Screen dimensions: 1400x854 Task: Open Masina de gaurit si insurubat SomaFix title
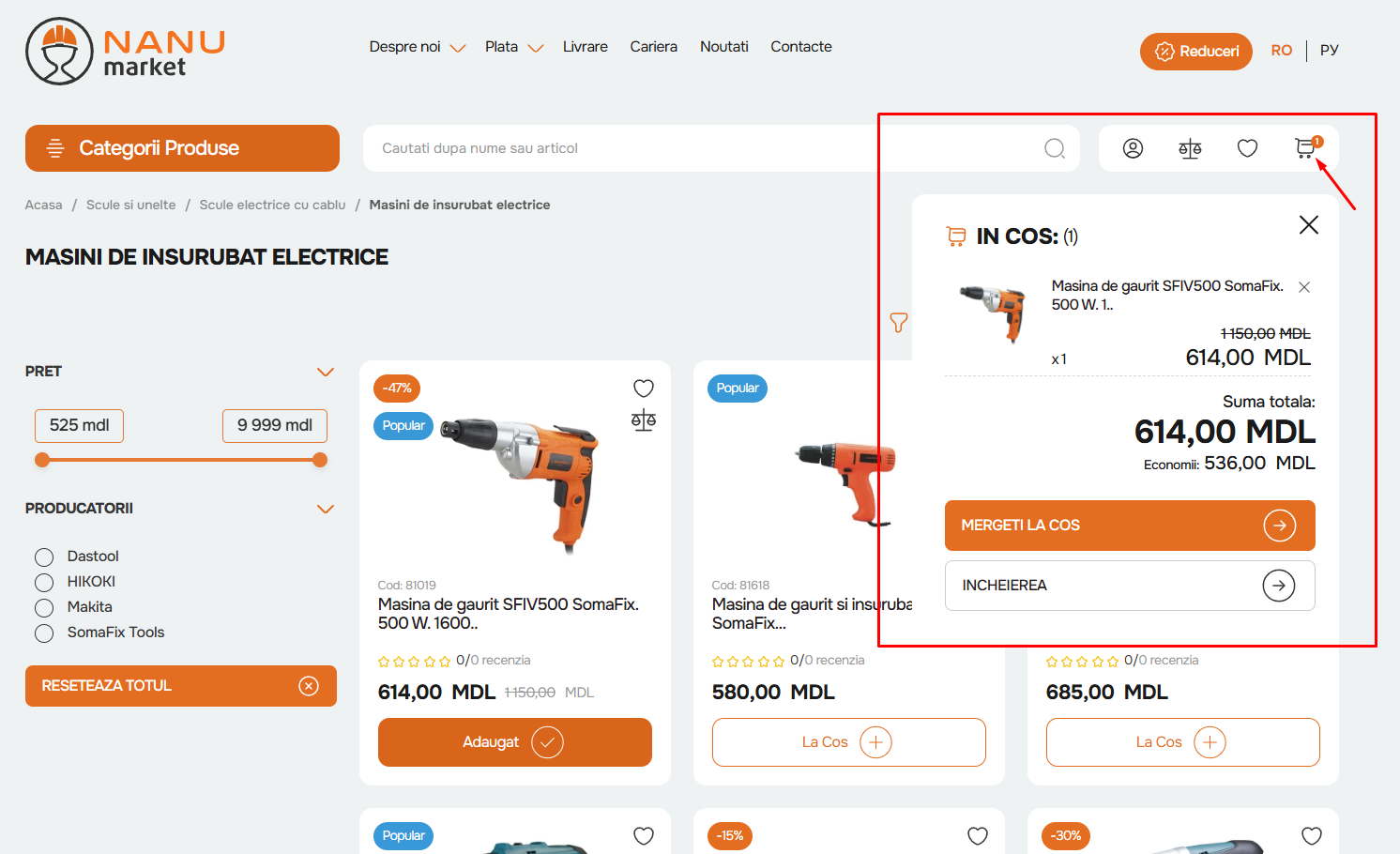click(813, 614)
